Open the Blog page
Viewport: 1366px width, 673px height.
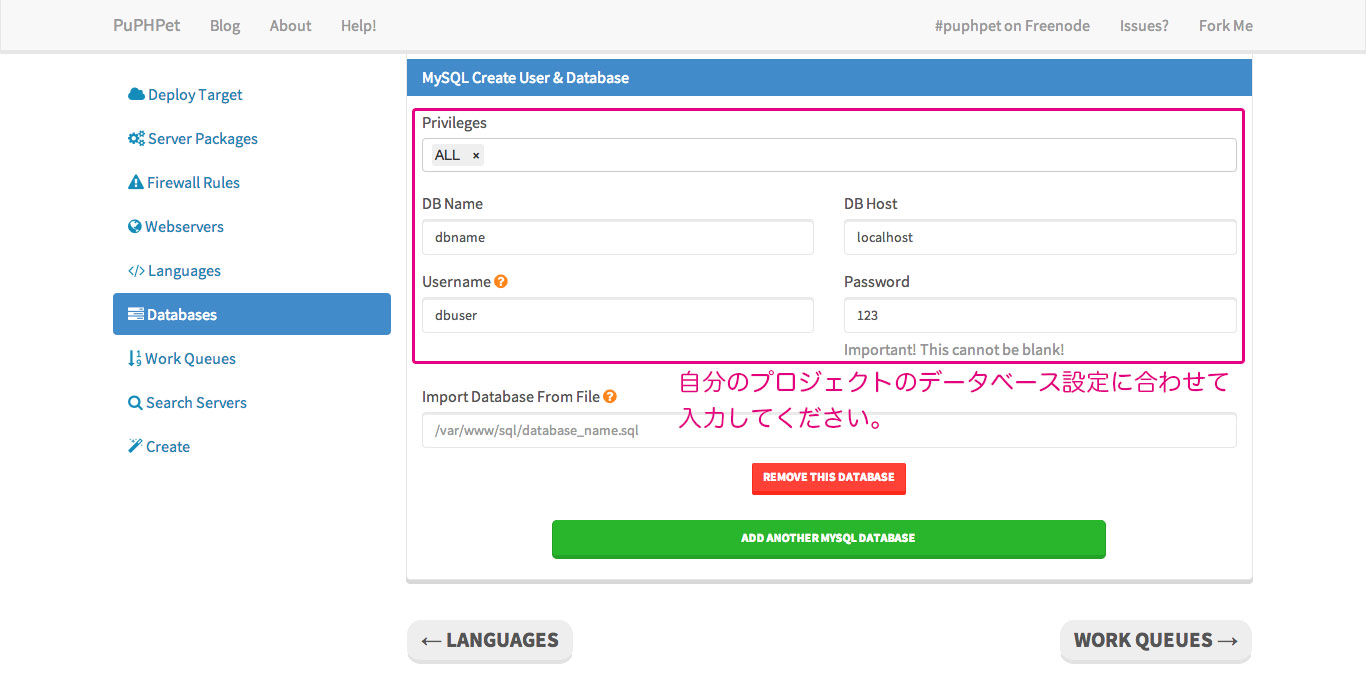[225, 26]
